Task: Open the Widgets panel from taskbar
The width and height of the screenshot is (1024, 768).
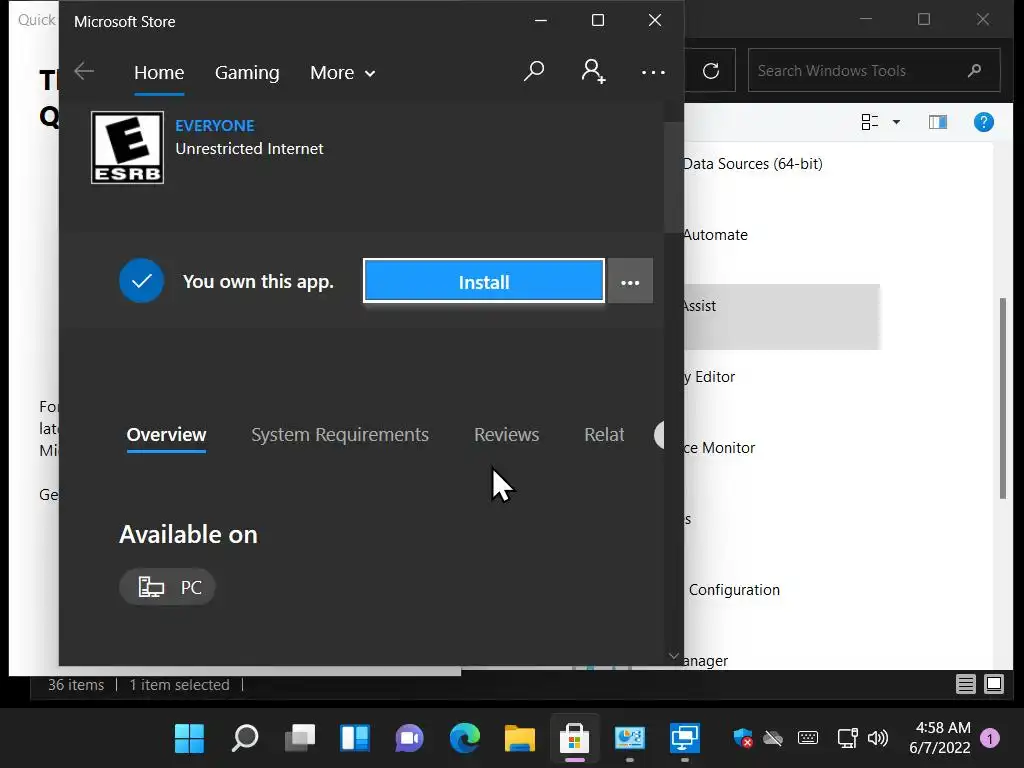Action: click(x=355, y=739)
